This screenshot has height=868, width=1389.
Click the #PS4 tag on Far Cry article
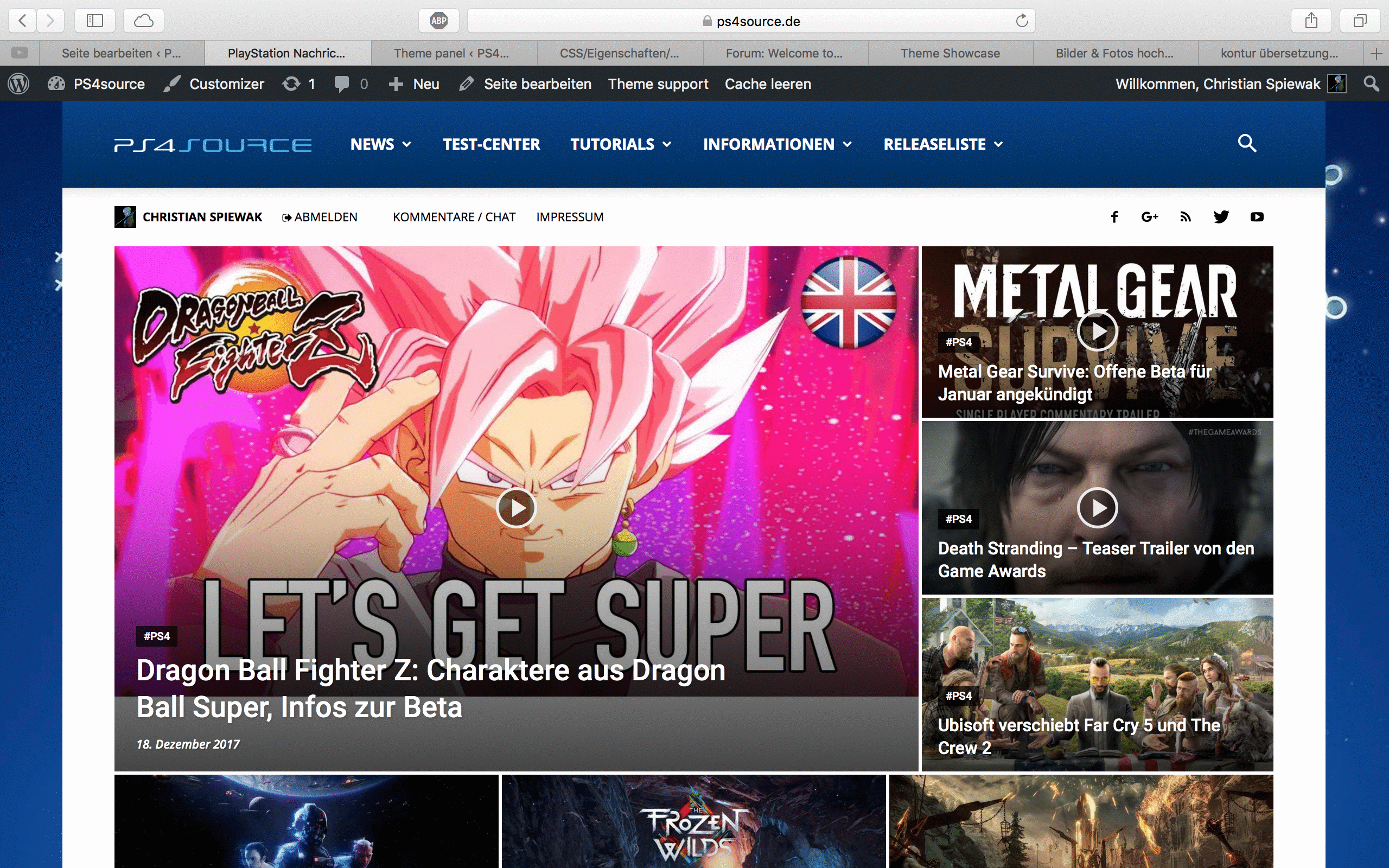959,696
